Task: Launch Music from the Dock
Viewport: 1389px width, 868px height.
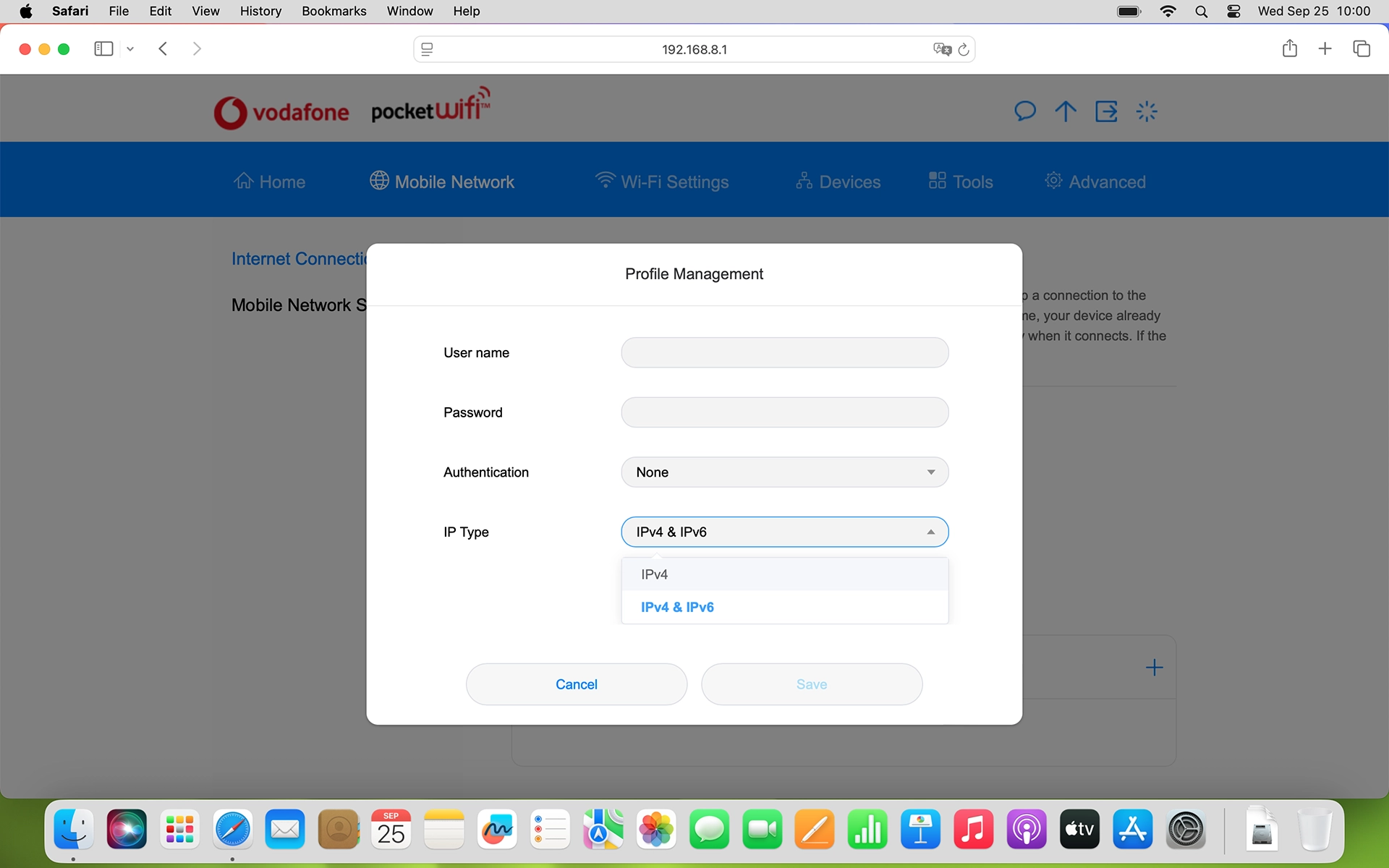Action: pos(973,830)
